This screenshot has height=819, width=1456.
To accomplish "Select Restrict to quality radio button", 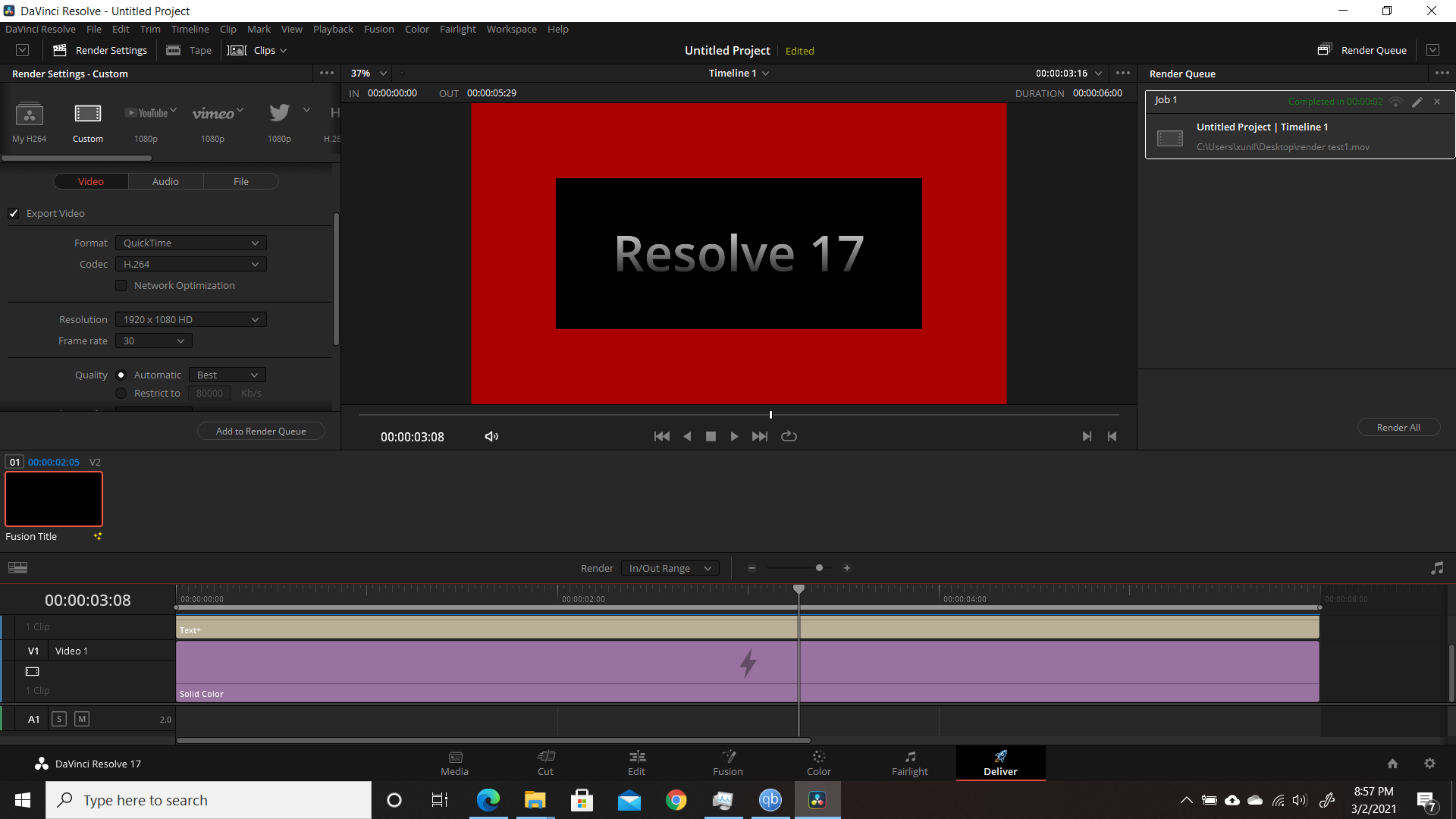I will click(121, 393).
